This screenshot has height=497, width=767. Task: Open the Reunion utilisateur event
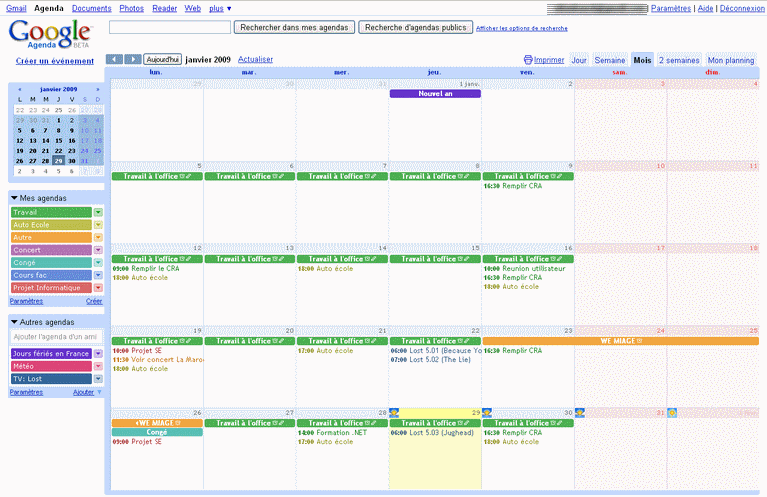[524, 269]
